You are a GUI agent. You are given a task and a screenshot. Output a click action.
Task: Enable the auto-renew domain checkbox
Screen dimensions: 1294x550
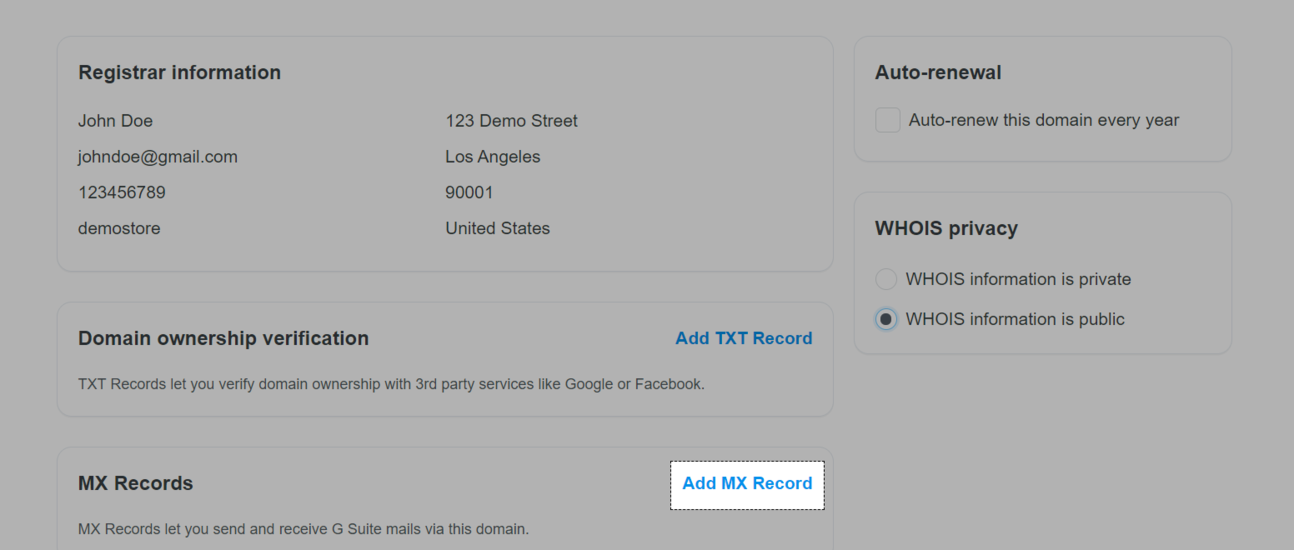(888, 120)
